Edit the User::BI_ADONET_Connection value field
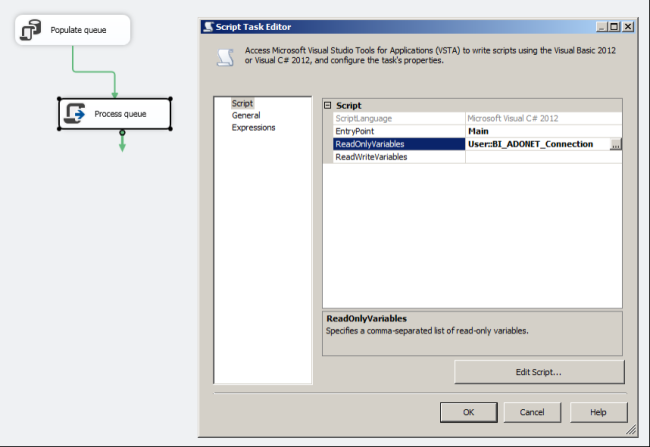650x447 pixels. click(x=538, y=144)
